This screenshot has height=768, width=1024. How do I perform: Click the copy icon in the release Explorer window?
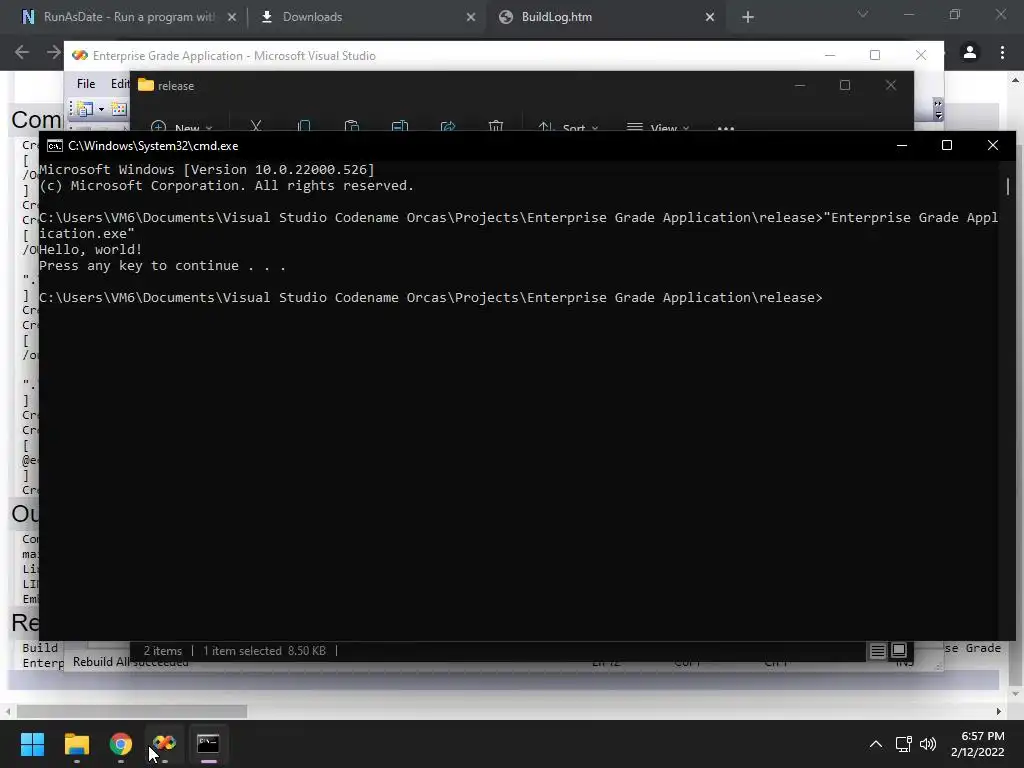(x=304, y=126)
